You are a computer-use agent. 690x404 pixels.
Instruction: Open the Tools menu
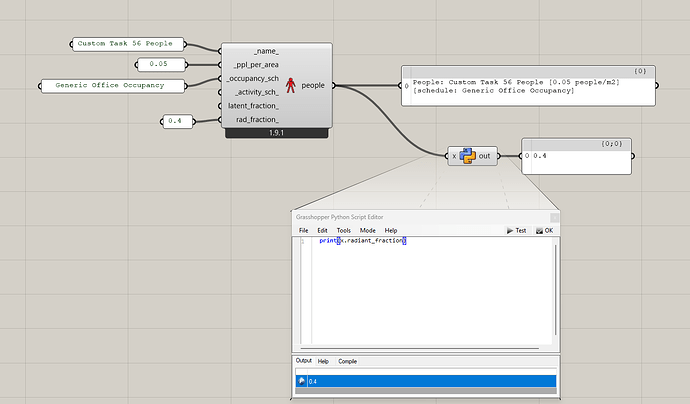tap(343, 230)
